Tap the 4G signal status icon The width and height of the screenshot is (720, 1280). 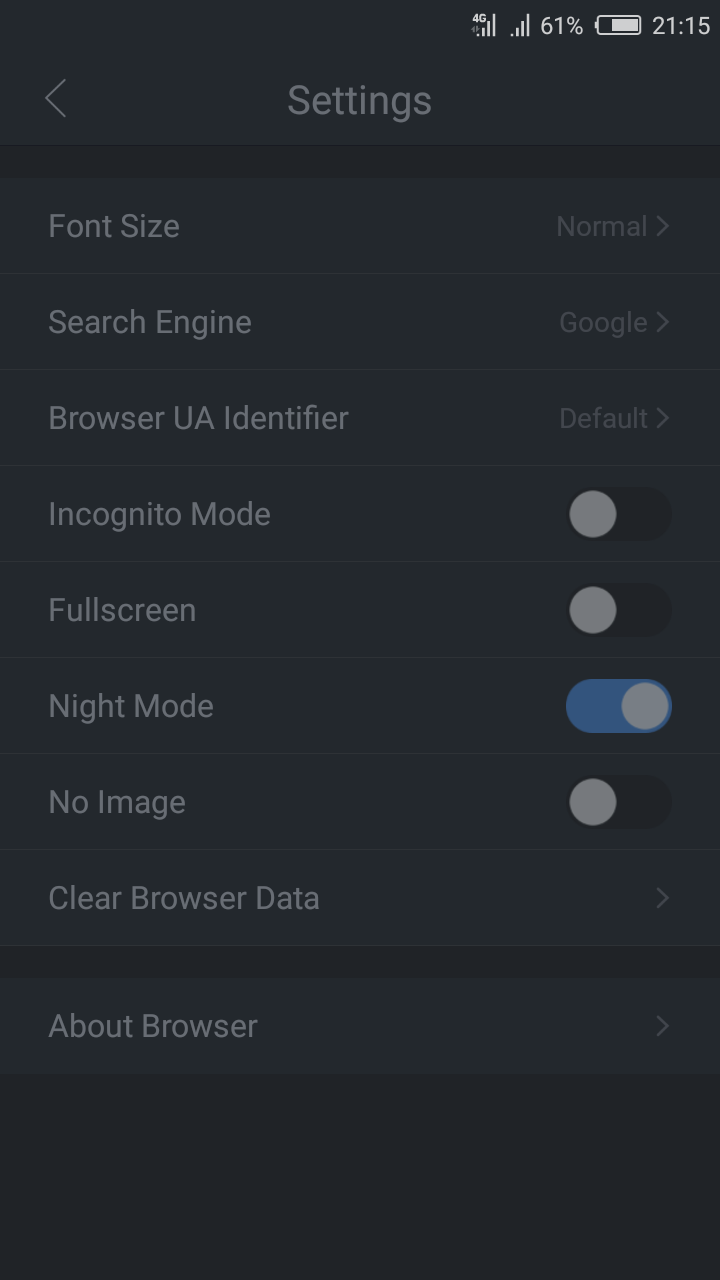click(x=484, y=26)
